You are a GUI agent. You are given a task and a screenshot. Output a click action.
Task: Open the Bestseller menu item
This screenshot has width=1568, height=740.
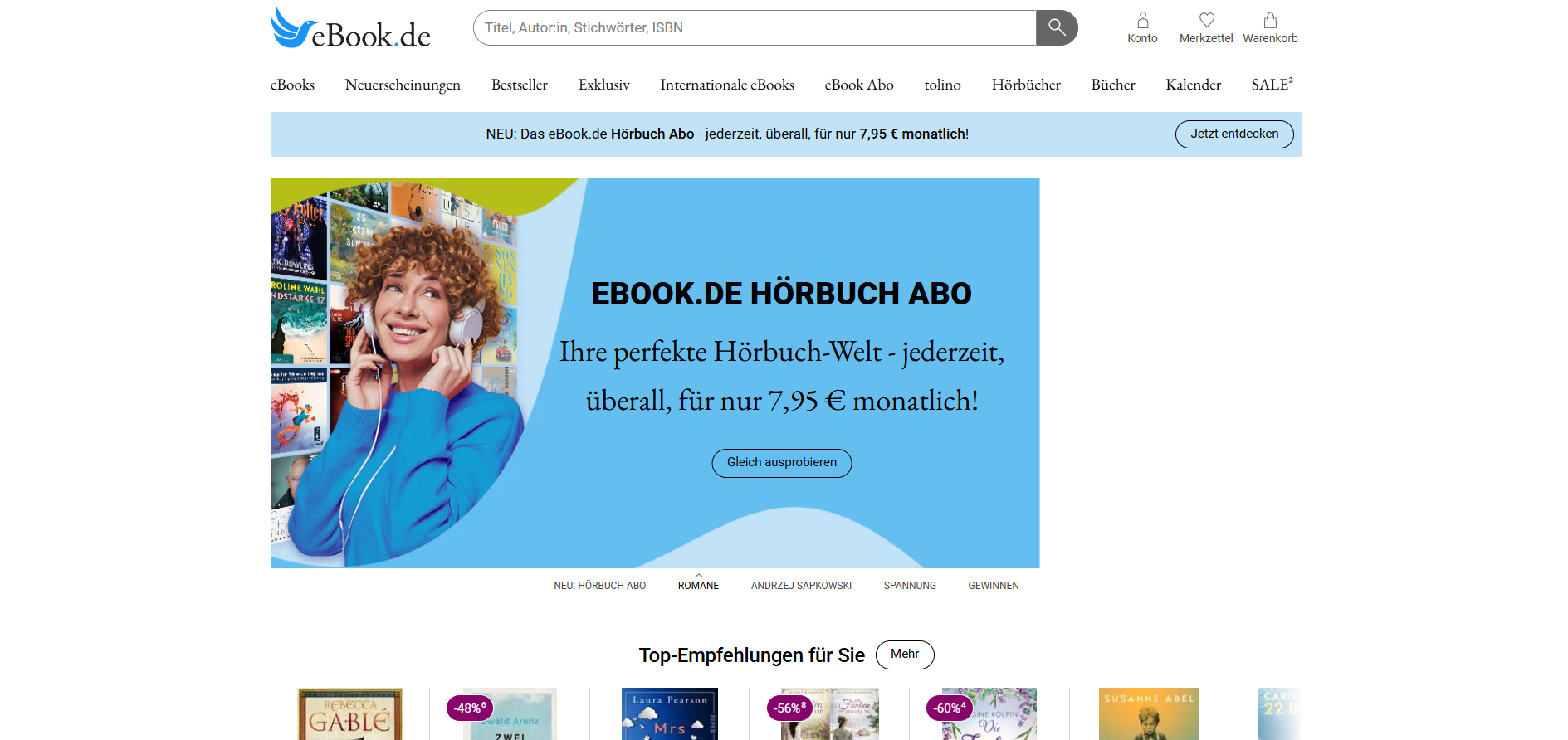pos(519,85)
